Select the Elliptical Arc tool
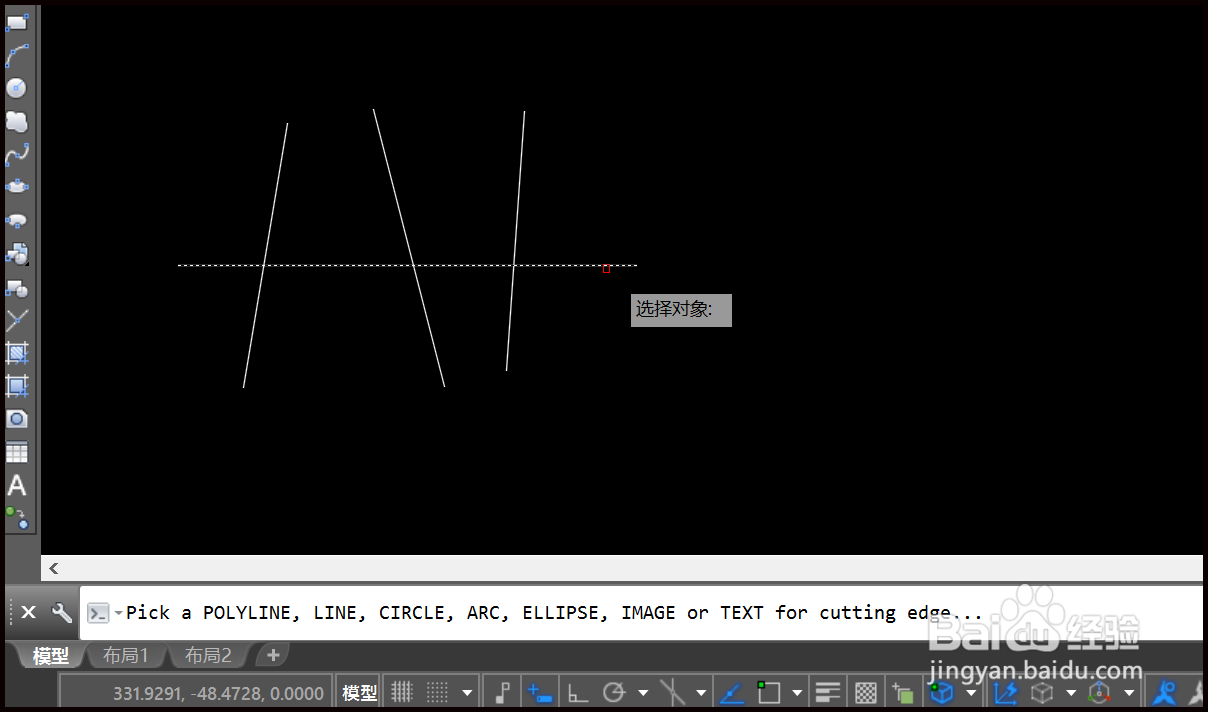 [17, 220]
